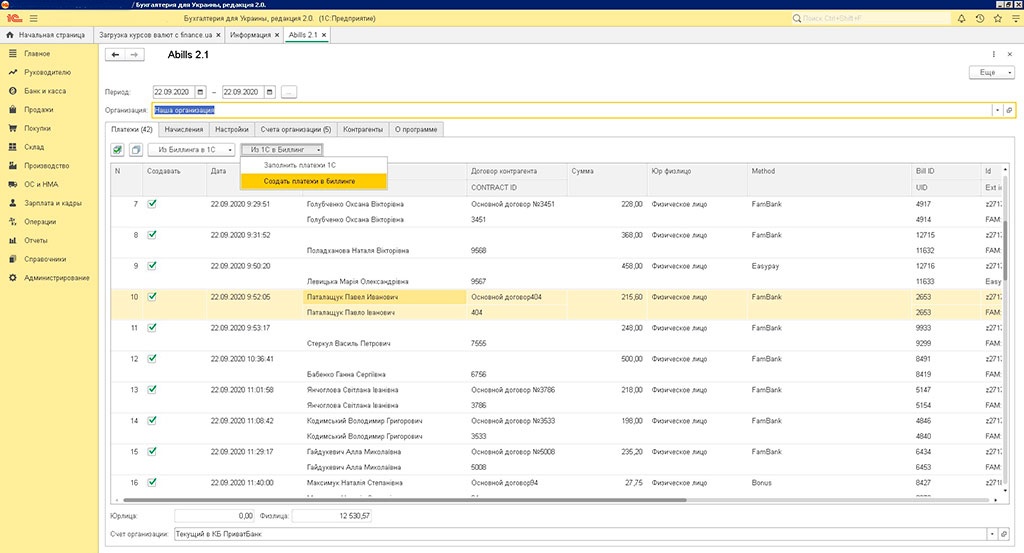Click the uncheck all payments icon
The width and height of the screenshot is (1024, 553).
tap(135, 149)
